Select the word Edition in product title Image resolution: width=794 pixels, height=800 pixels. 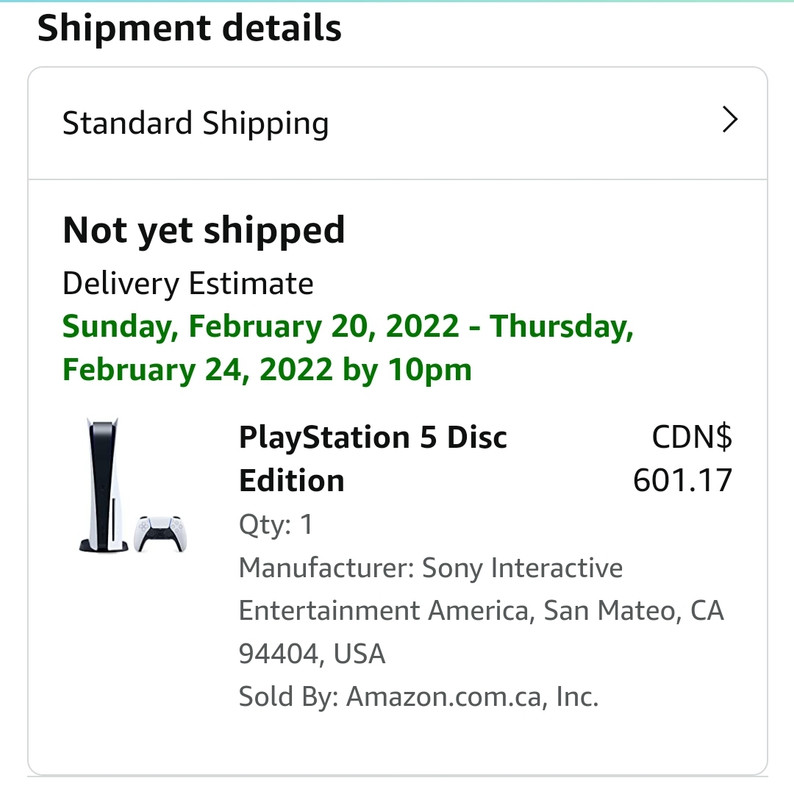pyautogui.click(x=291, y=481)
